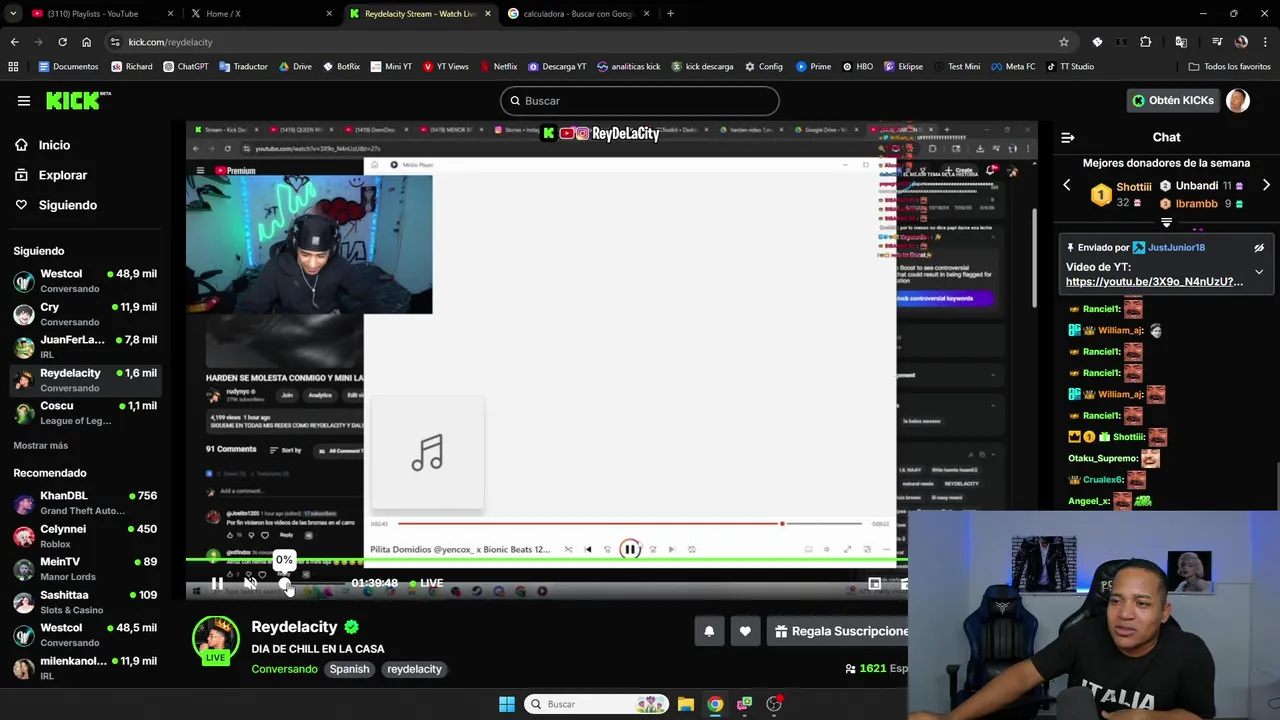Screen dimensions: 1280x720
Task: Open TT Studio bookmark
Action: (x=1070, y=67)
